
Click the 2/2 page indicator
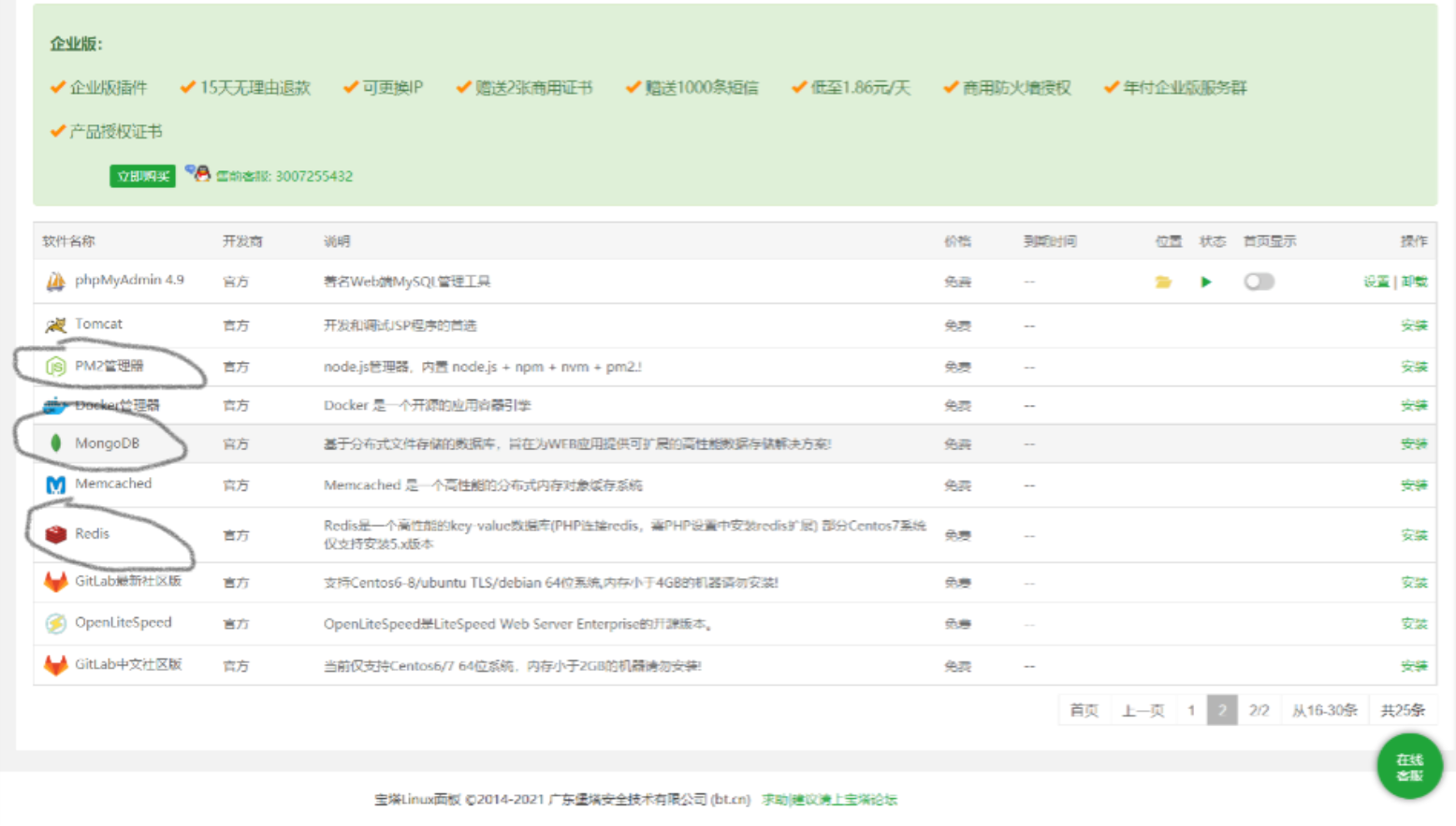pyautogui.click(x=1259, y=710)
